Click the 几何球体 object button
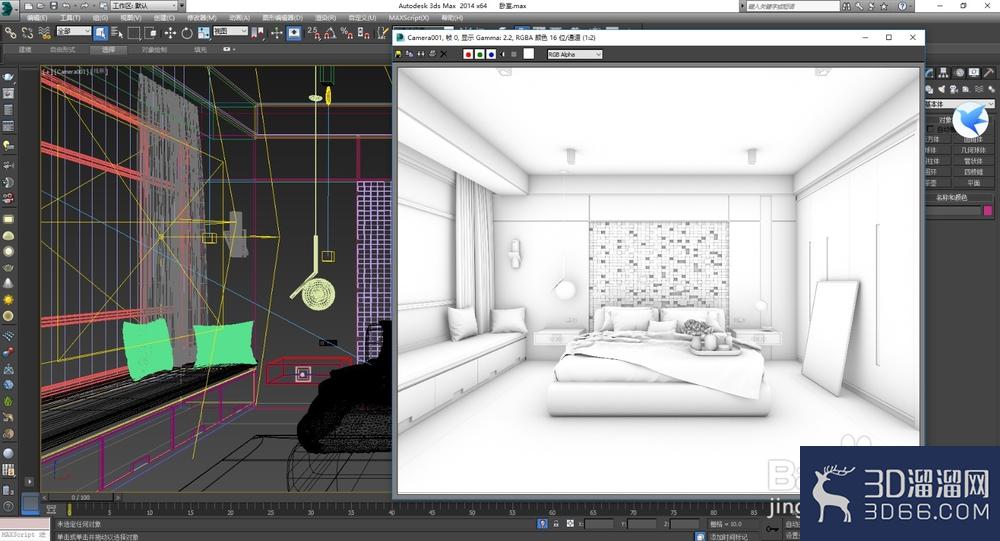This screenshot has width=1000, height=541. tap(973, 150)
